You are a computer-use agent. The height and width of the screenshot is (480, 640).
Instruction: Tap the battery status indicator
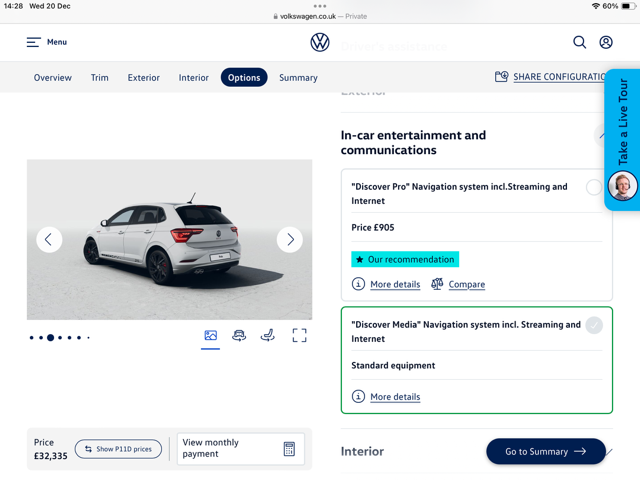coord(628,6)
